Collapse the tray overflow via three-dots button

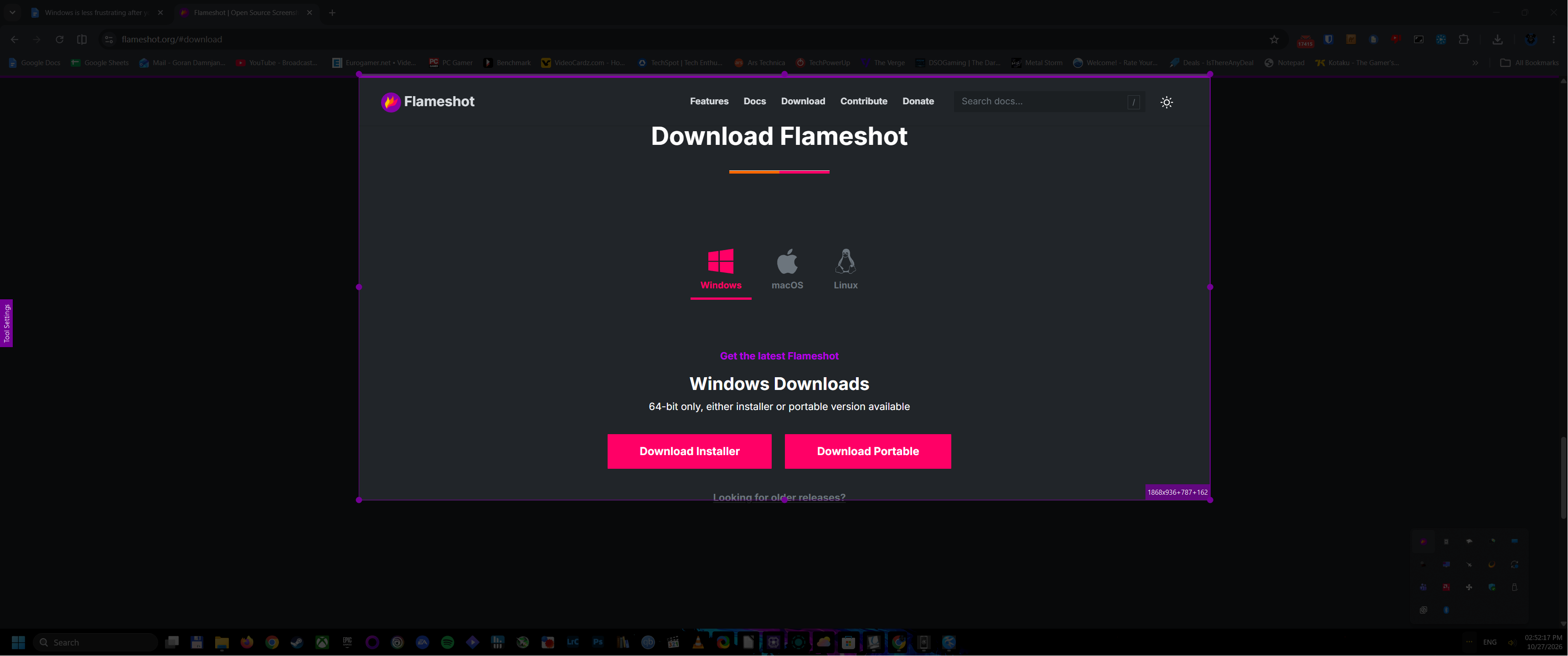[x=1470, y=643]
